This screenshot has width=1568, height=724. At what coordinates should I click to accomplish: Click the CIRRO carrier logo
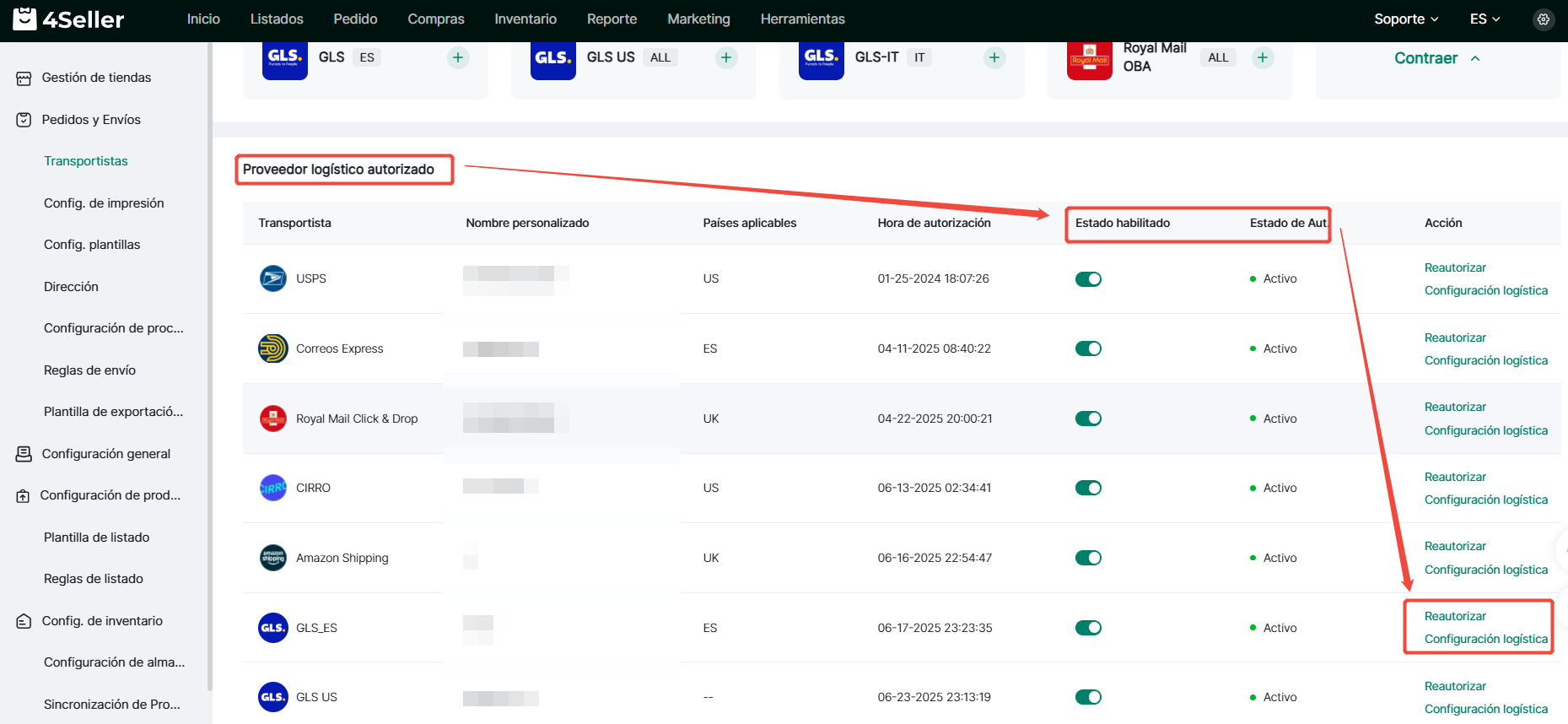pyautogui.click(x=273, y=488)
